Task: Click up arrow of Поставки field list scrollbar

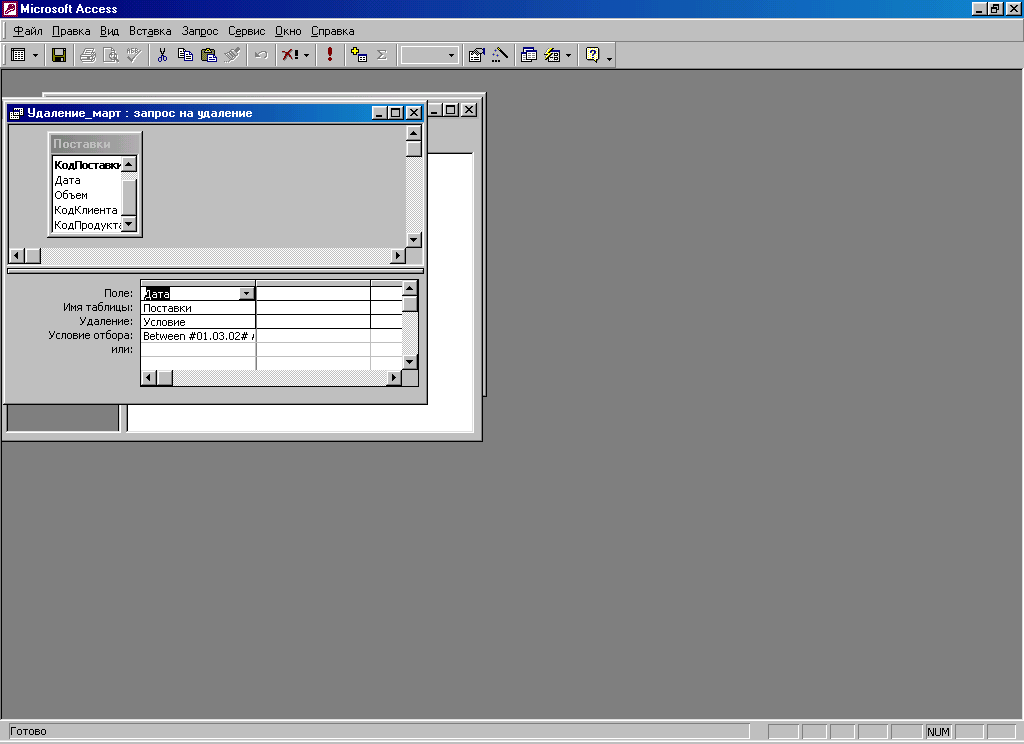Action: click(x=129, y=164)
